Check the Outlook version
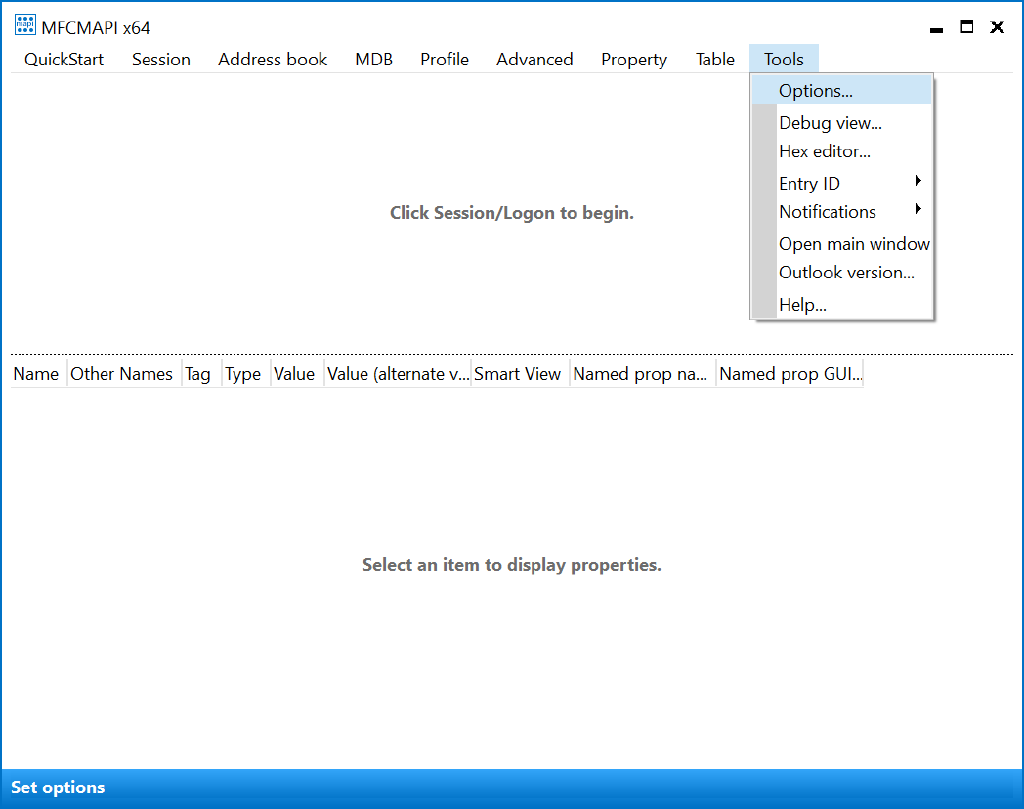 847,272
